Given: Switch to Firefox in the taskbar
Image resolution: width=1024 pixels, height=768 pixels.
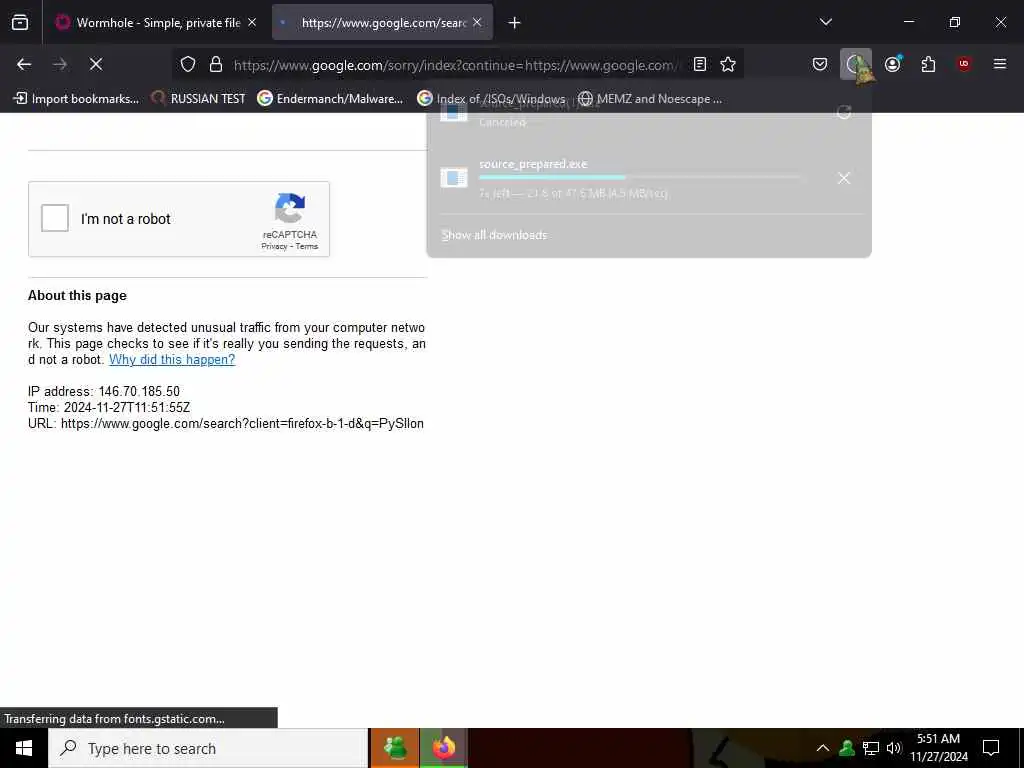Looking at the screenshot, I should [x=443, y=748].
